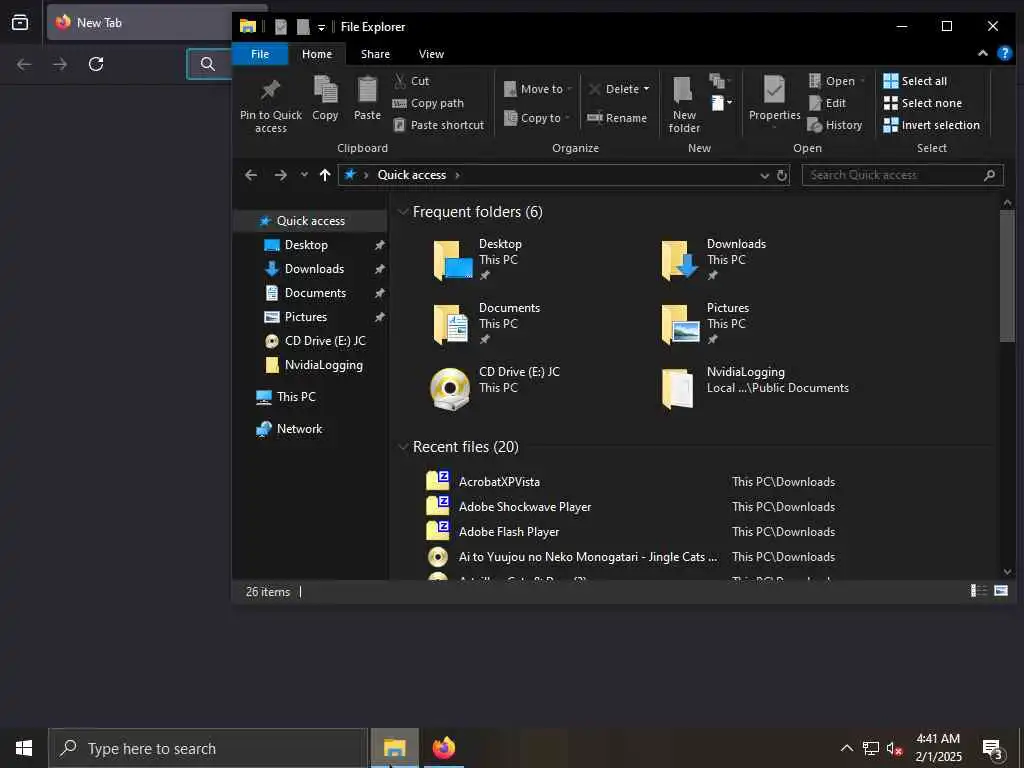Open recent locations dropdown
Viewport: 1024px width, 768px height.
(x=304, y=175)
